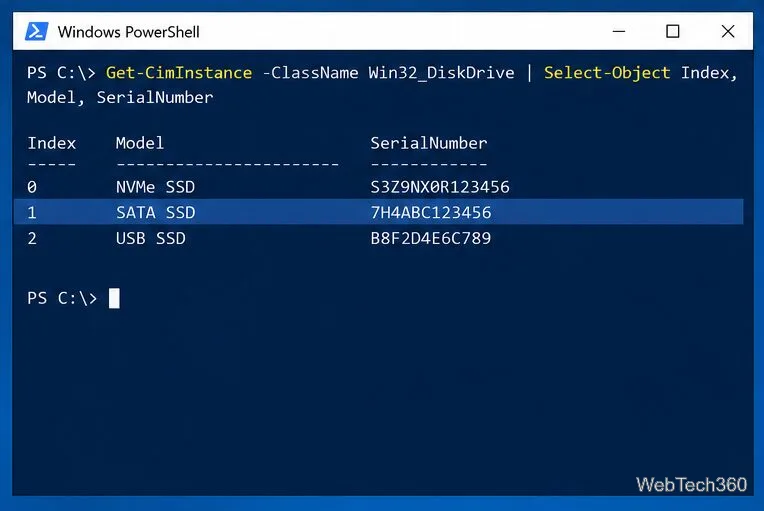
Task: Click serial number B8F2D4E6C789
Action: click(431, 238)
